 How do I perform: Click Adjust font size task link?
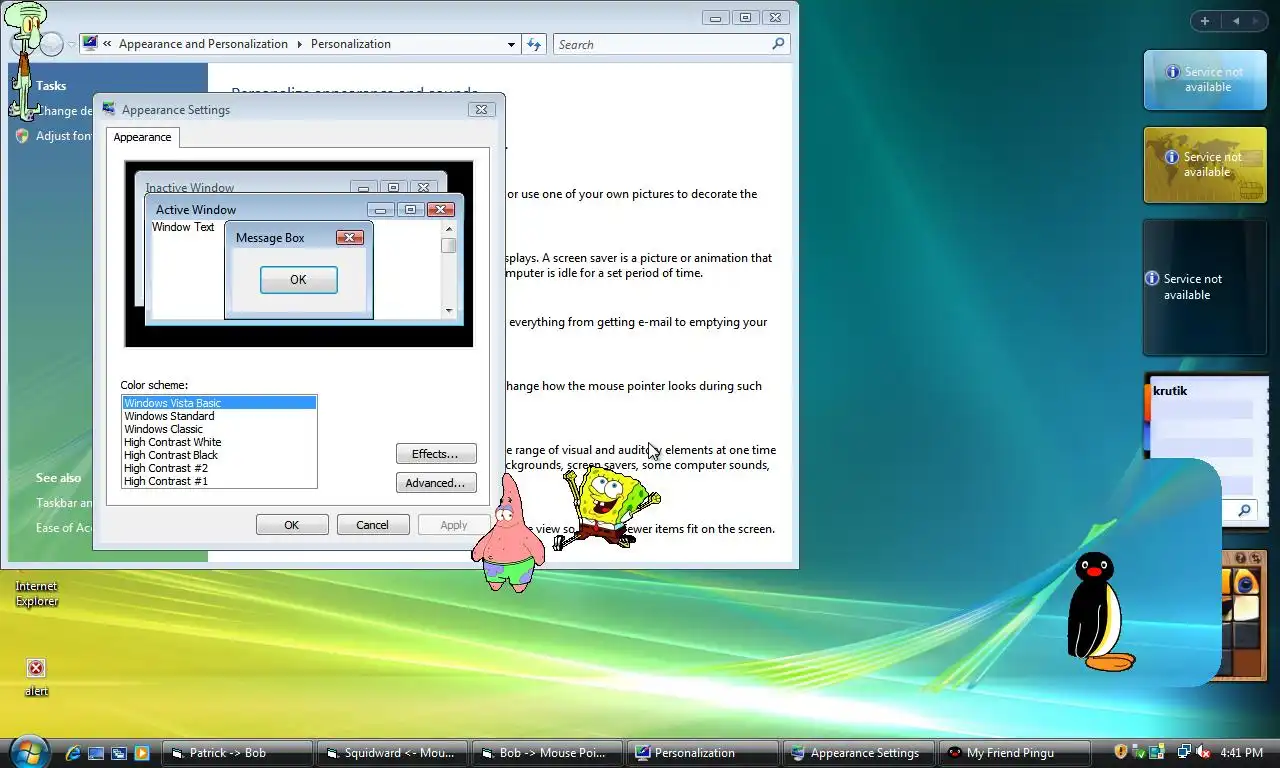pyautogui.click(x=64, y=136)
